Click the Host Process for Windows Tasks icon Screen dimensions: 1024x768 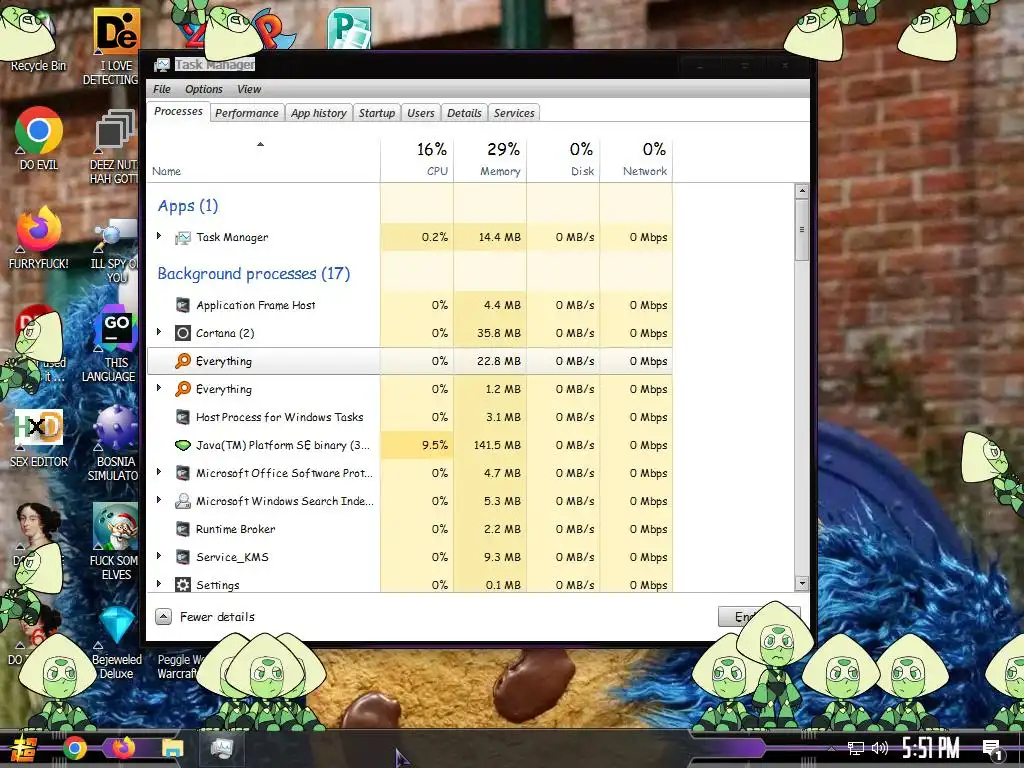pos(183,417)
